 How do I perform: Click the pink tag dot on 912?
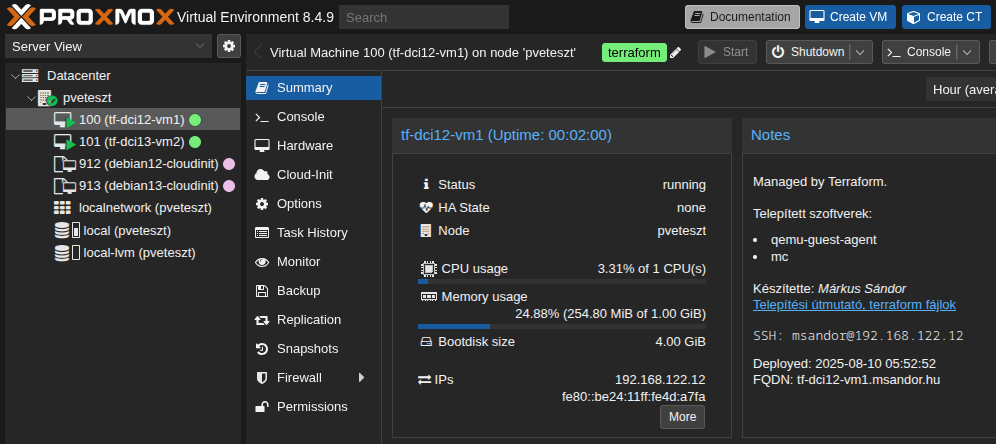point(229,165)
